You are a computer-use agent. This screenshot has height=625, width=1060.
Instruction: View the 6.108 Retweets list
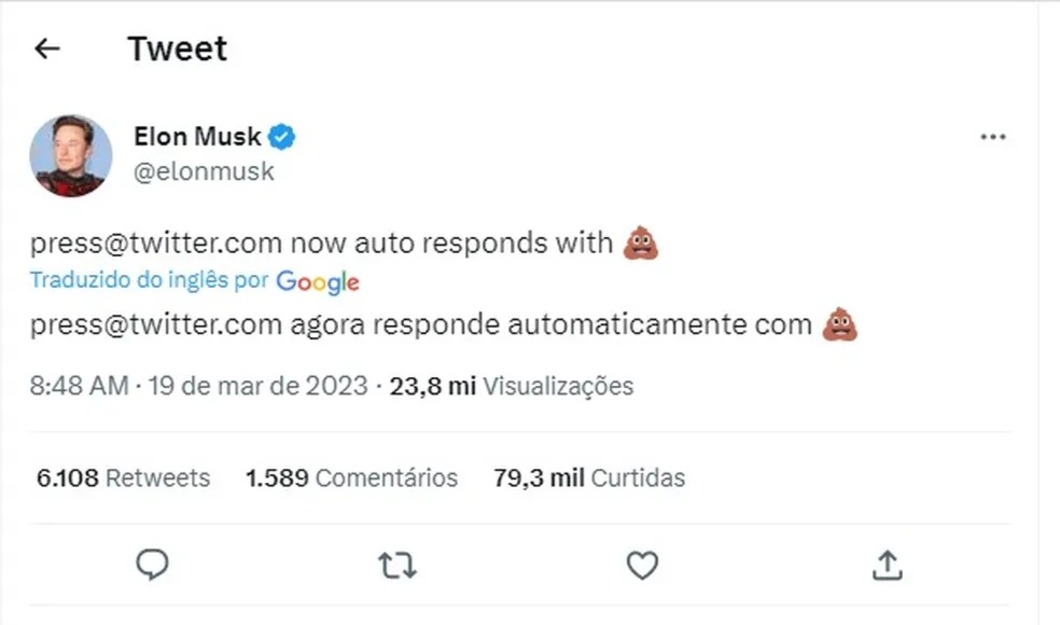point(123,478)
